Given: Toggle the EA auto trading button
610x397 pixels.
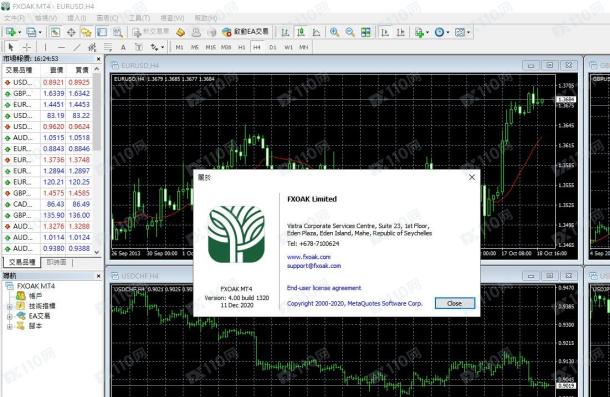Looking at the screenshot, I should tap(245, 32).
